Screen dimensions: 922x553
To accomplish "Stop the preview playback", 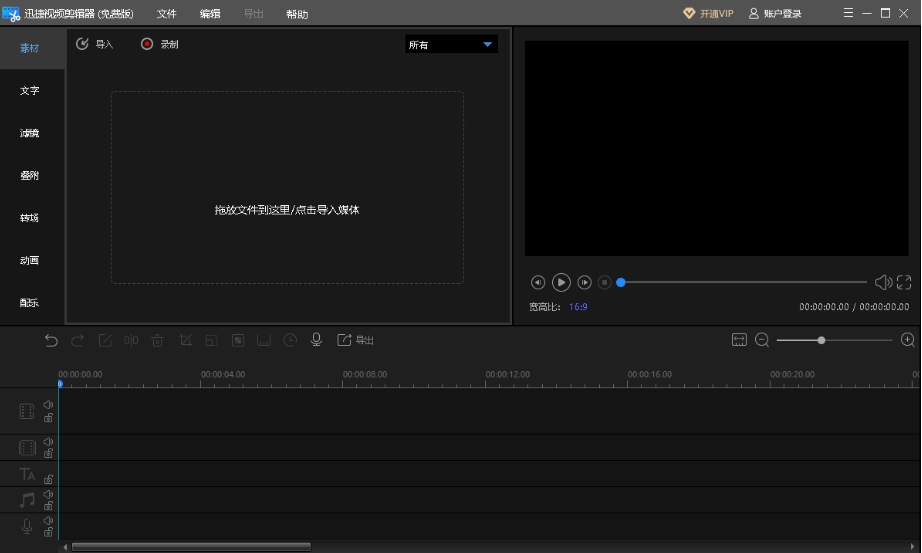I will (604, 282).
